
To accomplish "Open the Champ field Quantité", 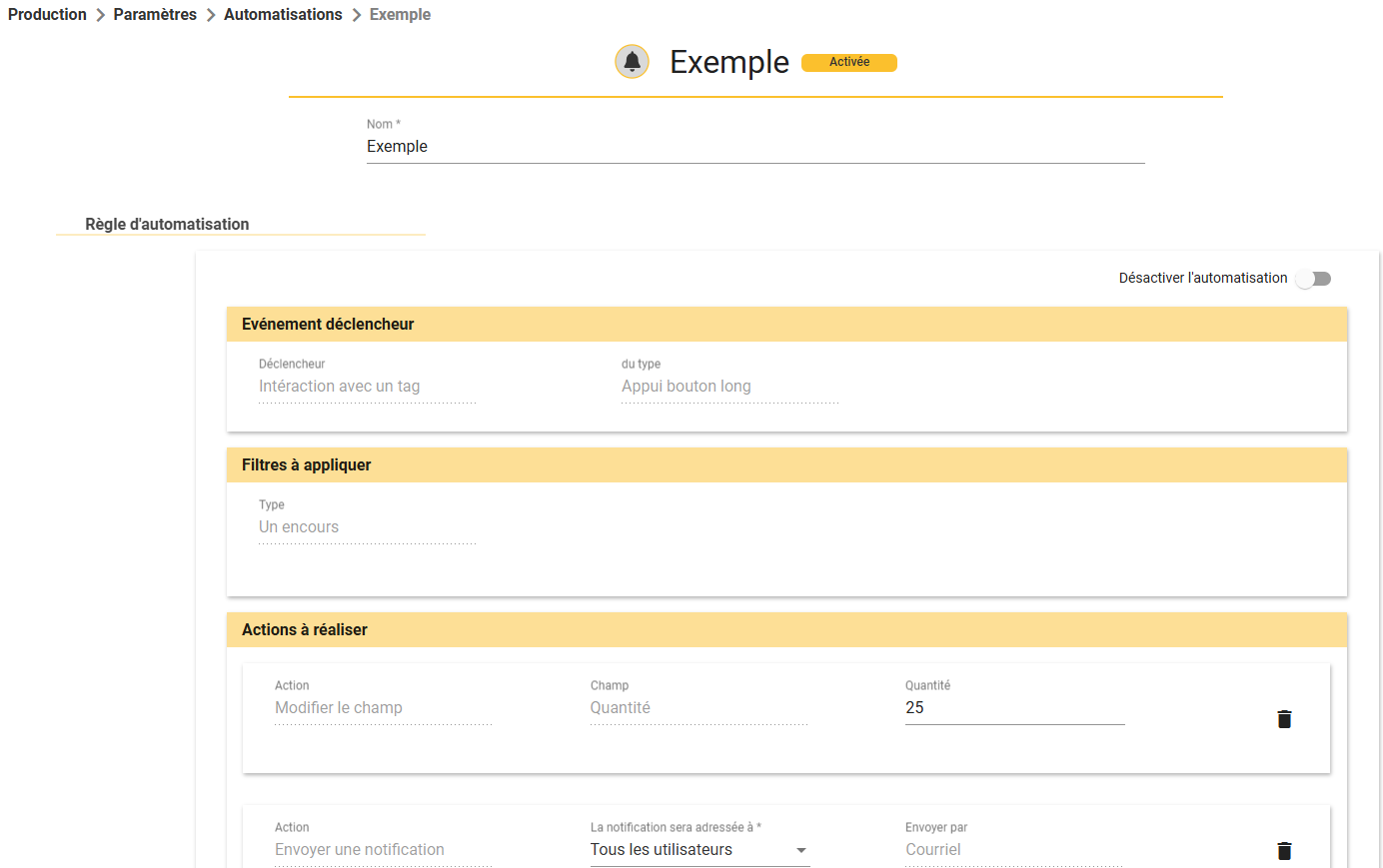I will [x=699, y=708].
